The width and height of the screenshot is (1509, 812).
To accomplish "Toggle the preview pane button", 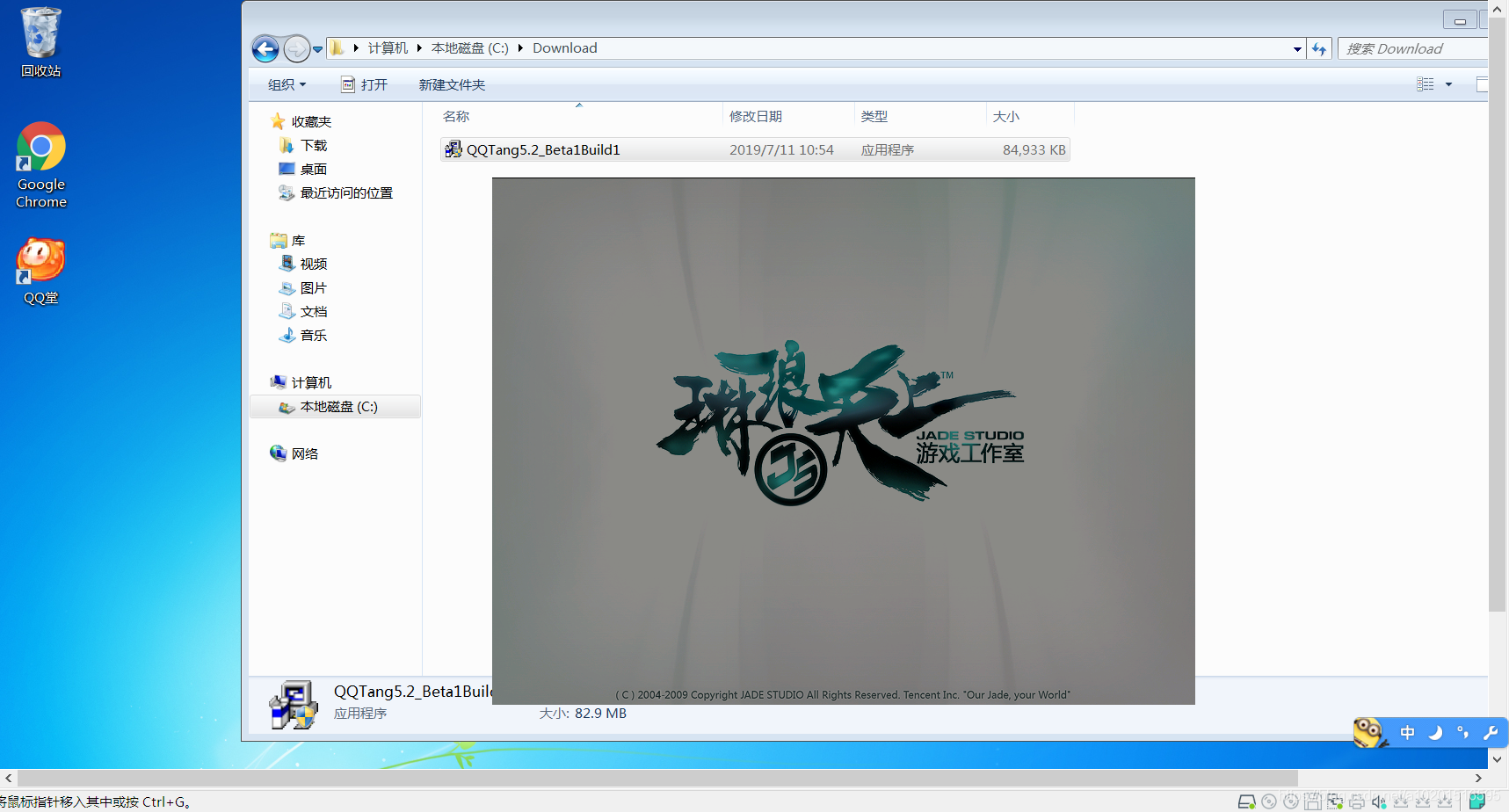I will point(1482,84).
